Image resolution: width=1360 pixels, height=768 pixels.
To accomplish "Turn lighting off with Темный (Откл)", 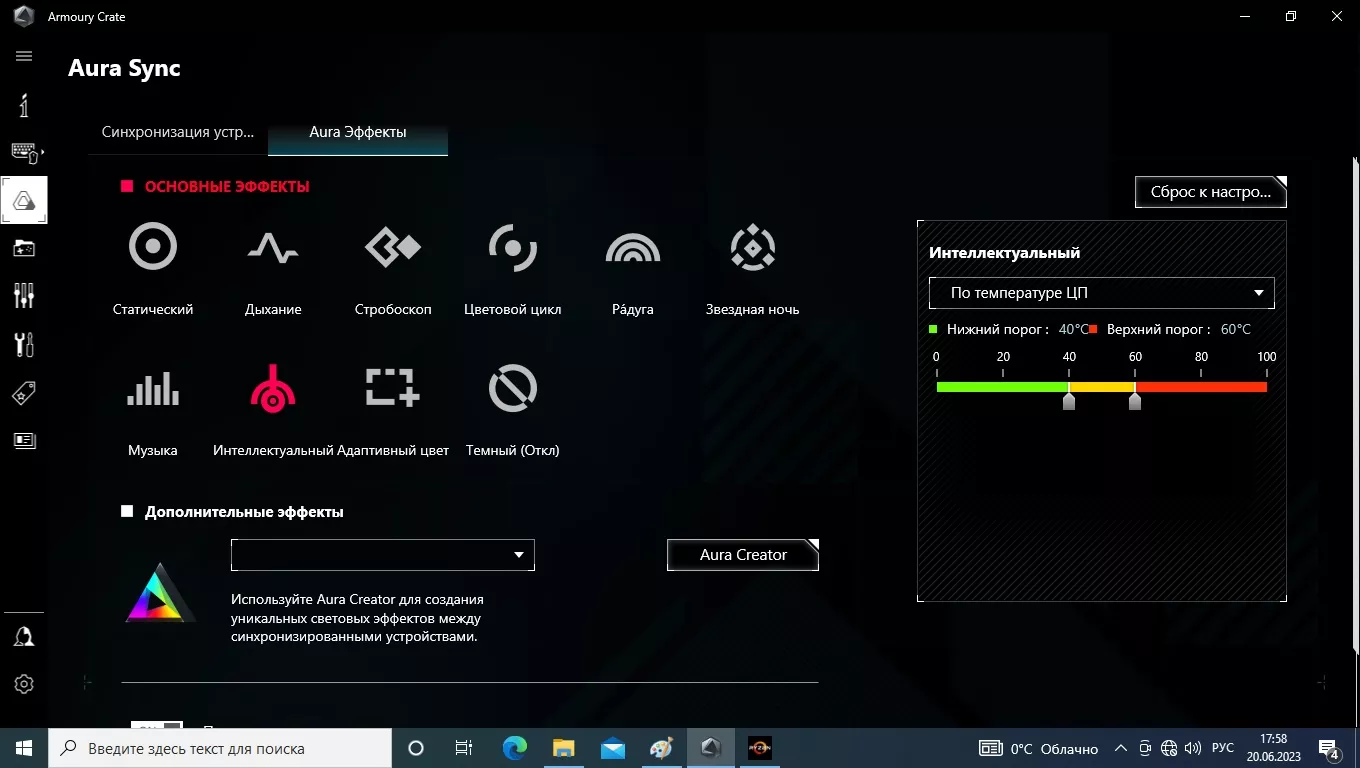I will (x=513, y=410).
